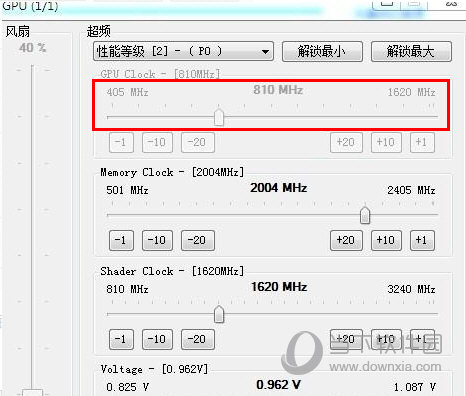Decrease Shader Clock by 1
Image resolution: width=466 pixels, height=396 pixels.
pyautogui.click(x=121, y=339)
